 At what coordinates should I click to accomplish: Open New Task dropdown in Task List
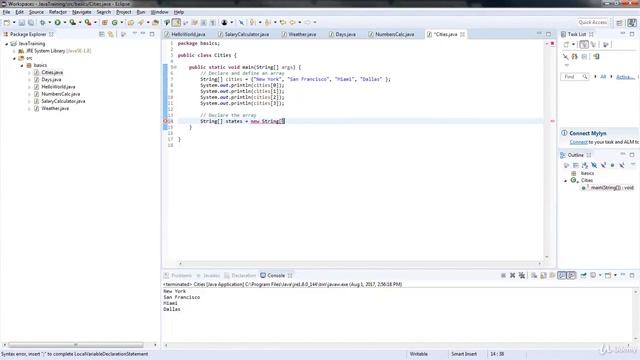click(573, 44)
